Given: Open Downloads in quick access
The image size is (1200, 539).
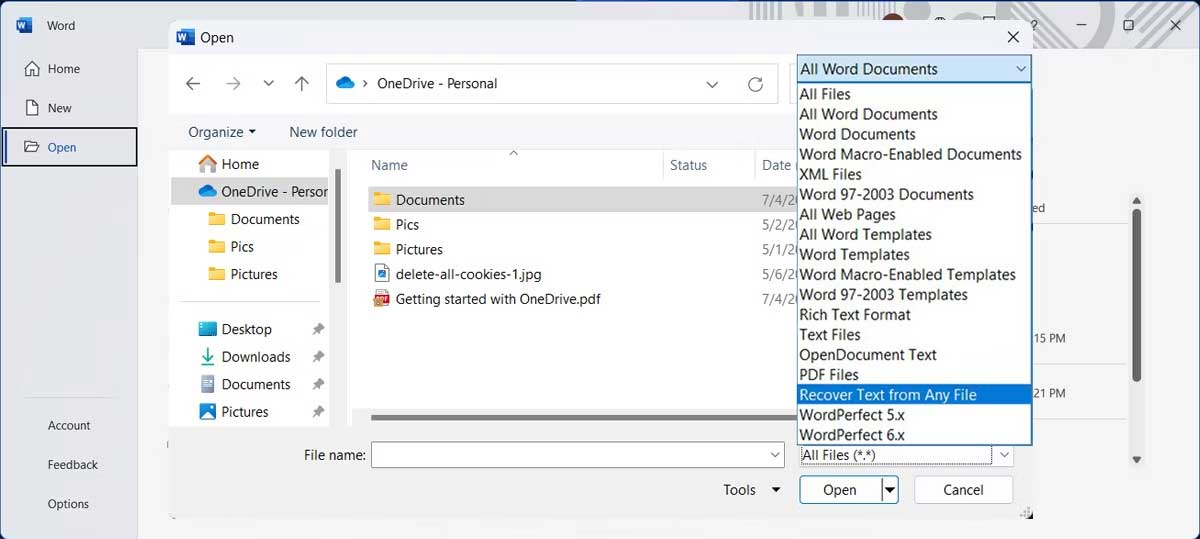Looking at the screenshot, I should (x=255, y=357).
